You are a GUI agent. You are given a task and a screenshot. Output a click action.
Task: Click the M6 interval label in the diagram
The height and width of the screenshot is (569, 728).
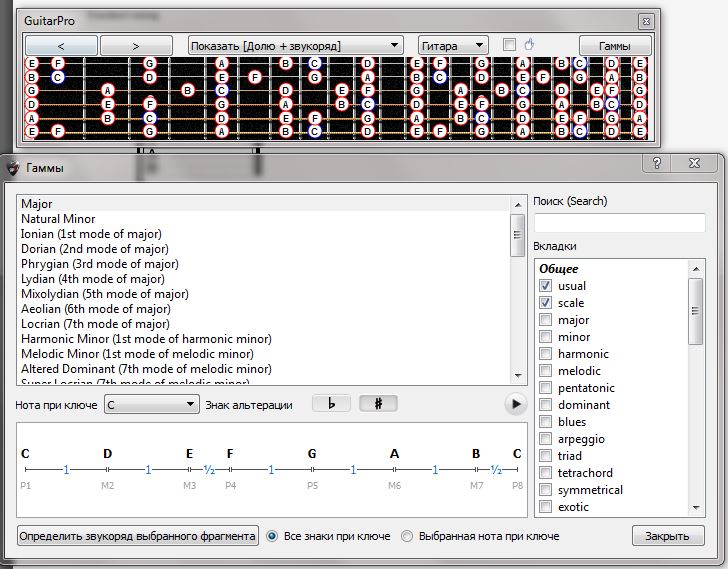(395, 485)
